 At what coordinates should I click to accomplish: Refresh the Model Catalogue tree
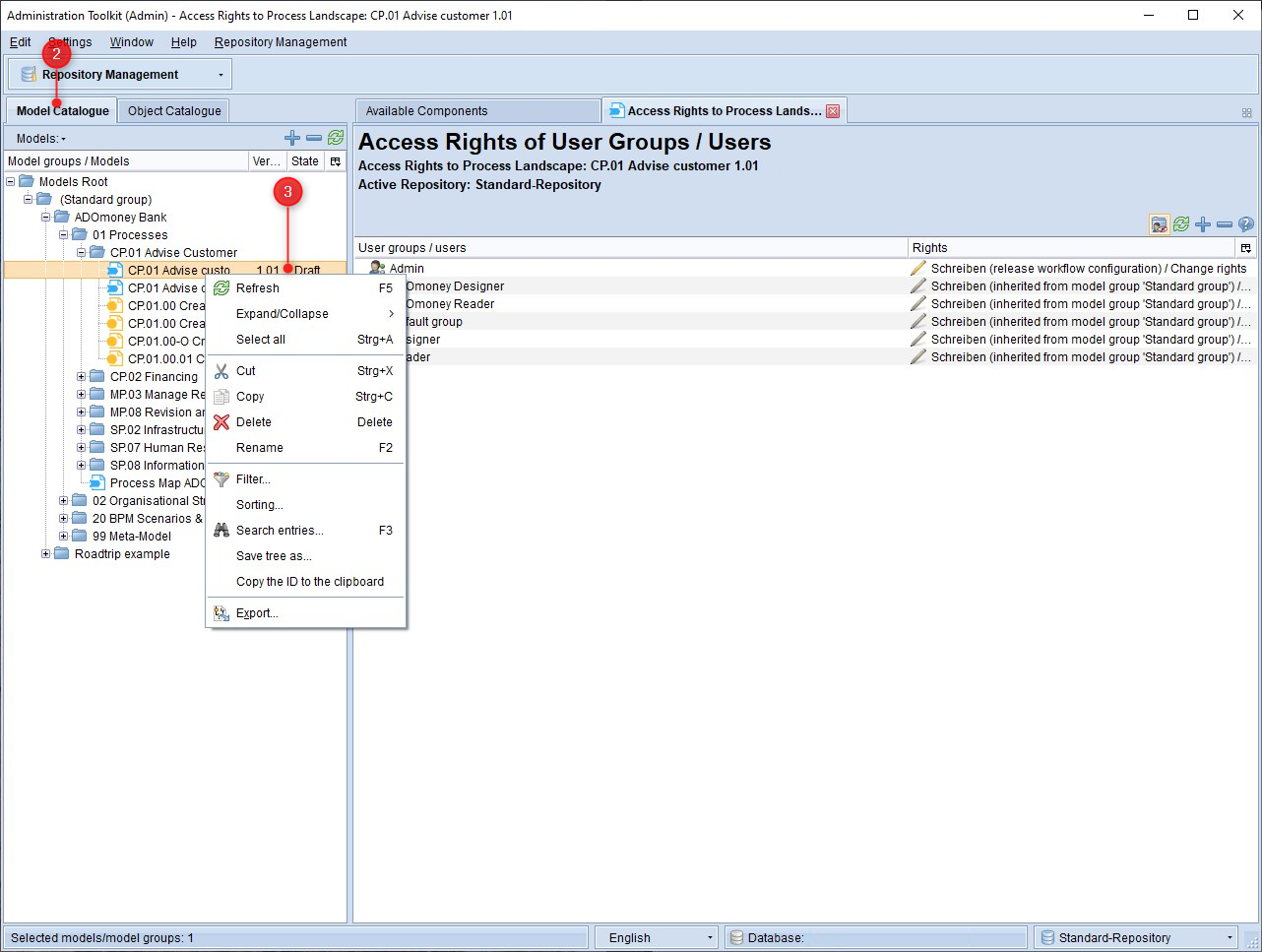click(336, 138)
